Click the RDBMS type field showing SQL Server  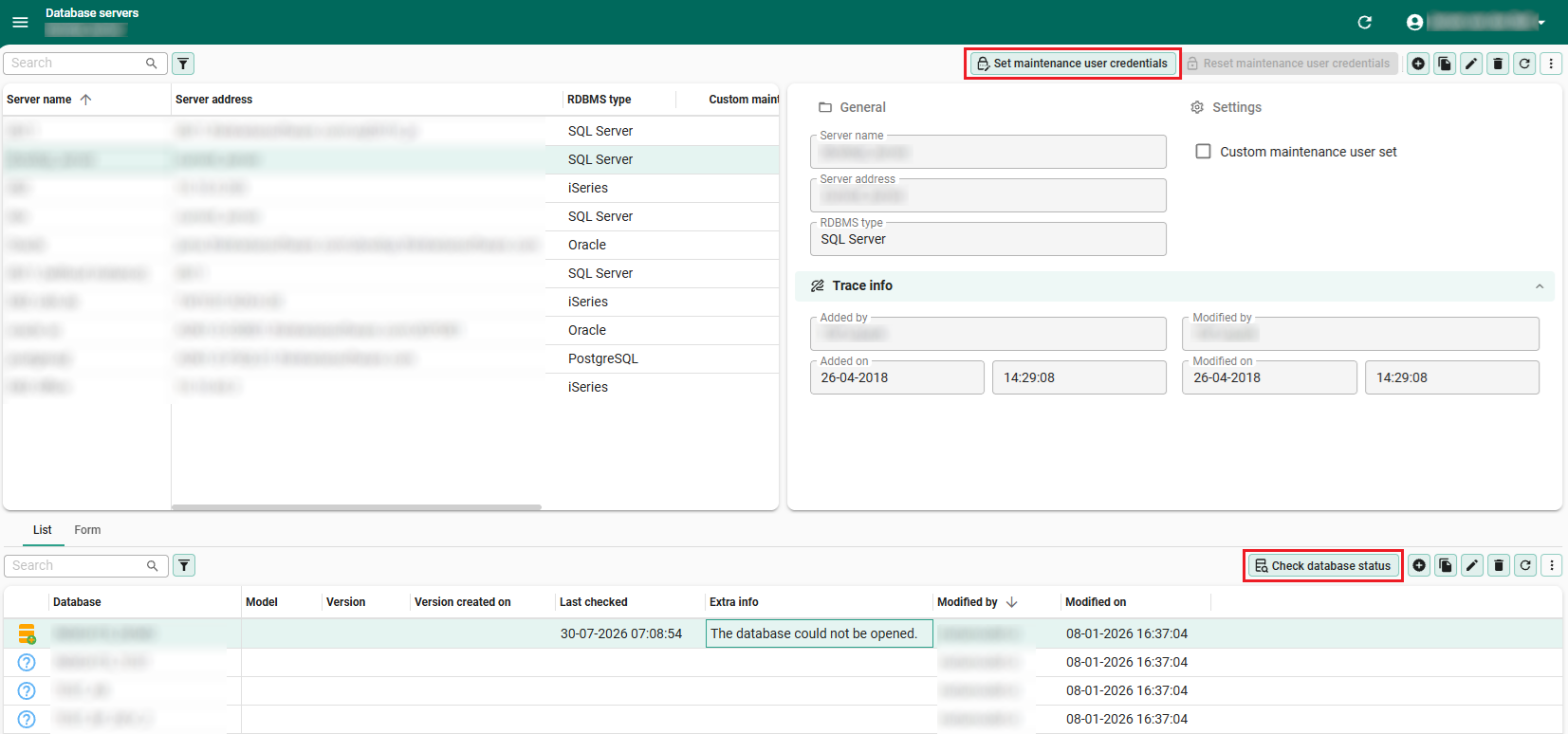click(987, 239)
